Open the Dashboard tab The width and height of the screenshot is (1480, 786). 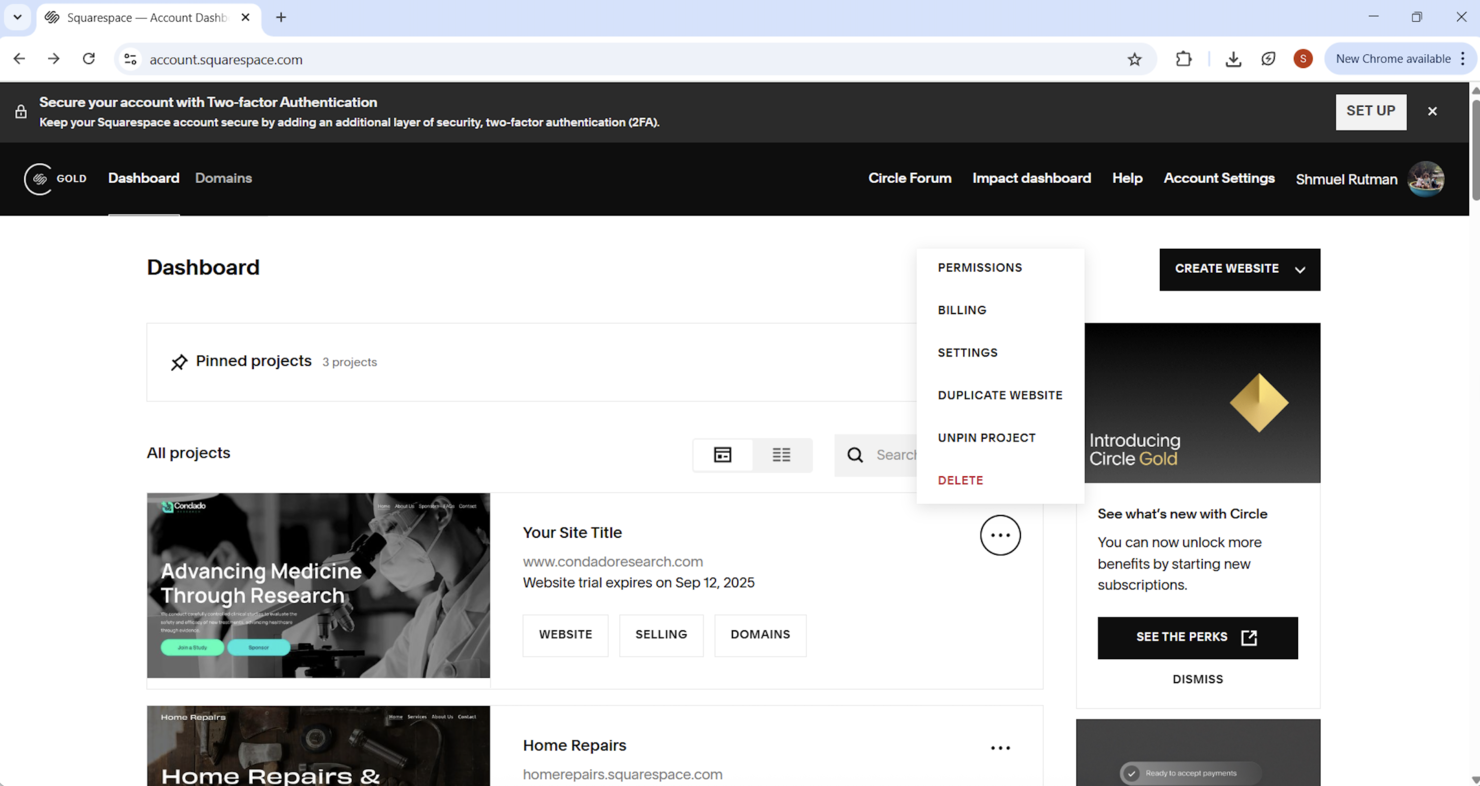(x=144, y=178)
